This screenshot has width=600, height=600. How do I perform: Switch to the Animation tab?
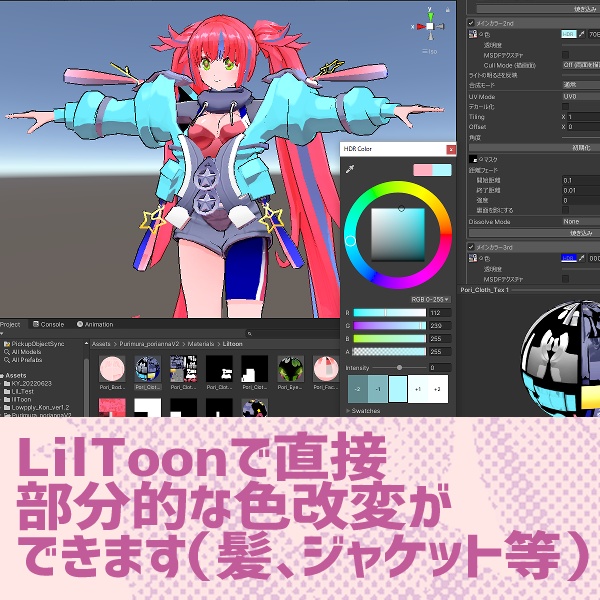tap(95, 324)
